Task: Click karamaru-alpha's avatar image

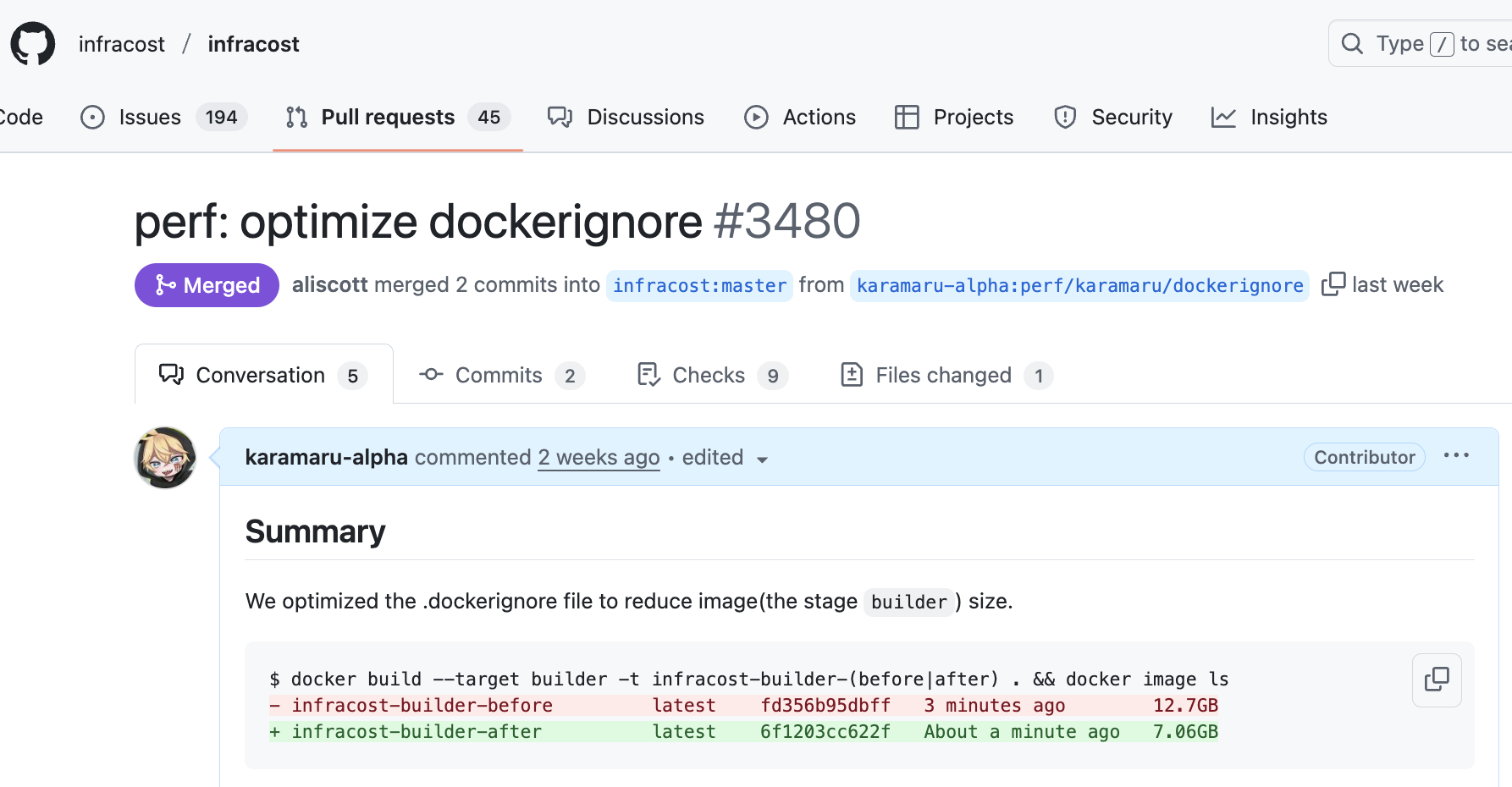Action: tap(165, 458)
